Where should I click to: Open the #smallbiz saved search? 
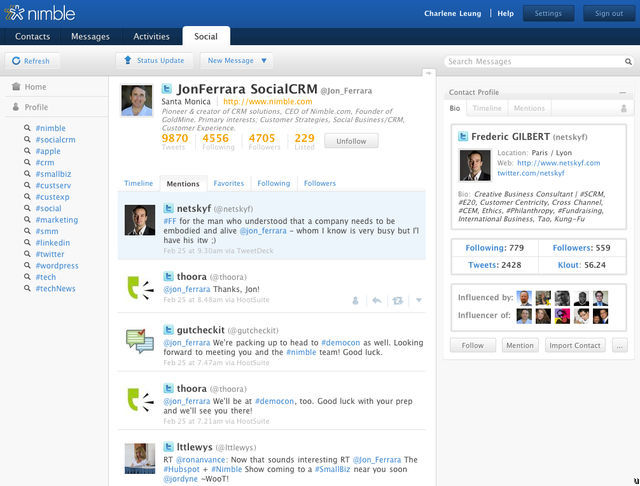53,174
